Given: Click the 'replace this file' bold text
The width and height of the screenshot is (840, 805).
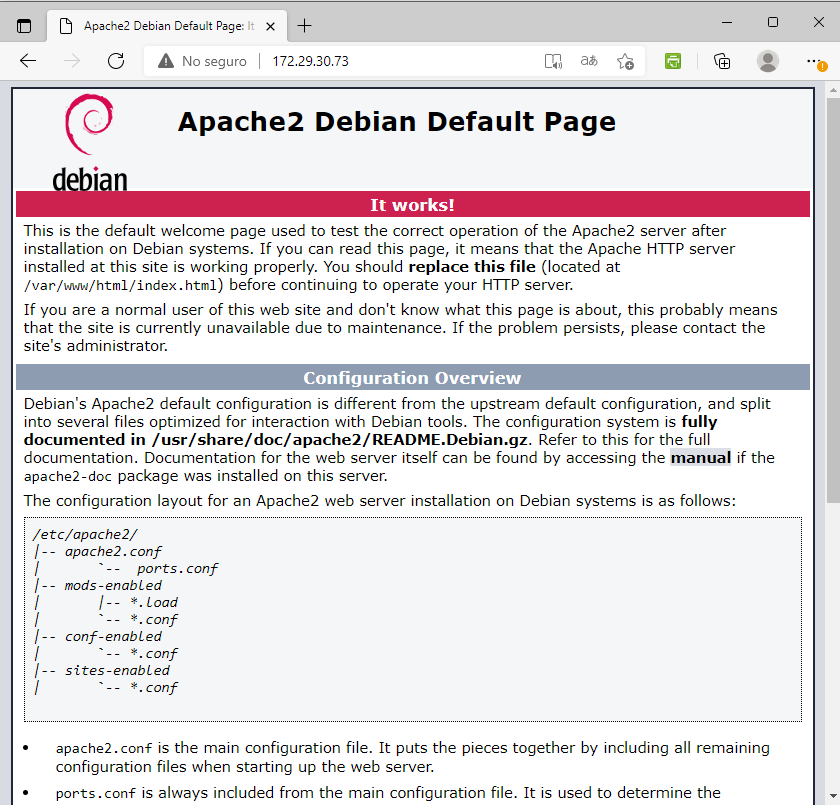Looking at the screenshot, I should coord(472,267).
